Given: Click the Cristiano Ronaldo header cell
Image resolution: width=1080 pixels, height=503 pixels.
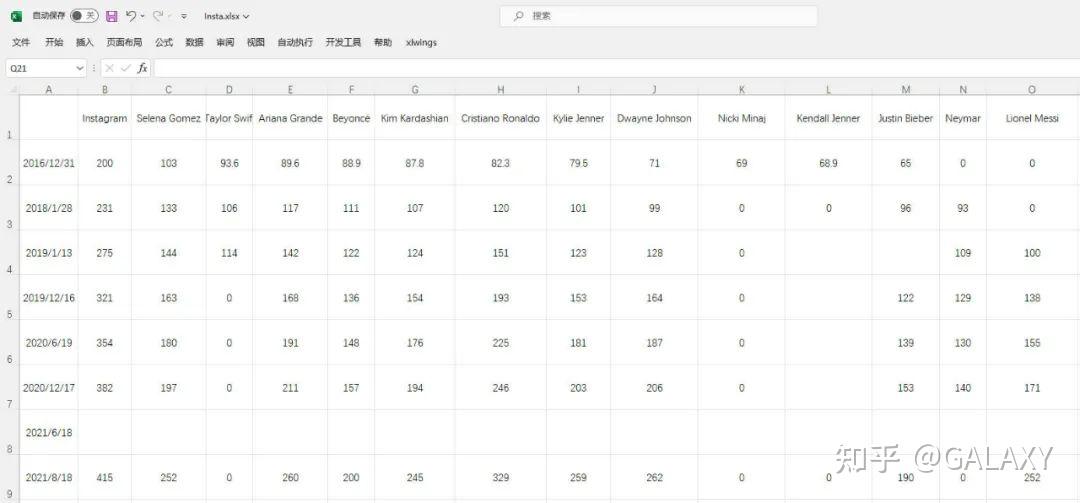Looking at the screenshot, I should click(x=501, y=119).
